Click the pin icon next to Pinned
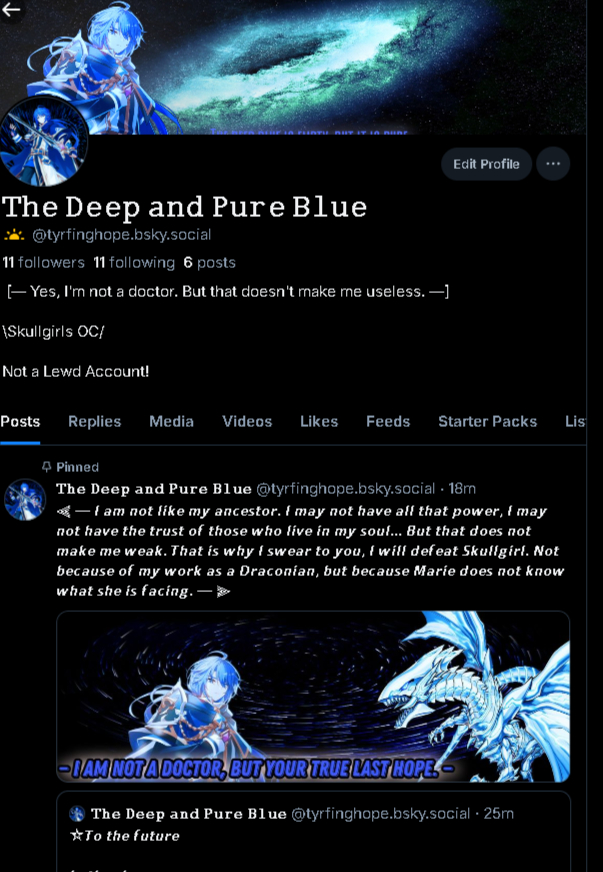 (x=47, y=467)
